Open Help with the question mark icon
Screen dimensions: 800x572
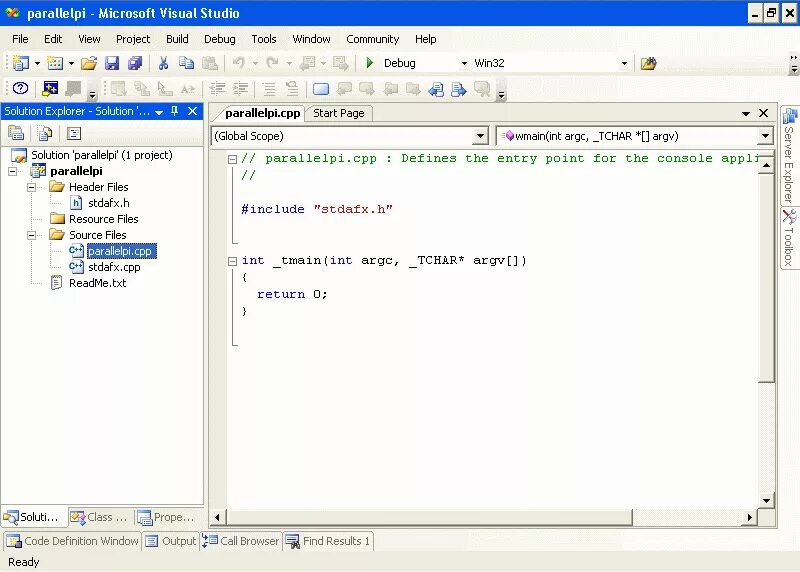20,88
